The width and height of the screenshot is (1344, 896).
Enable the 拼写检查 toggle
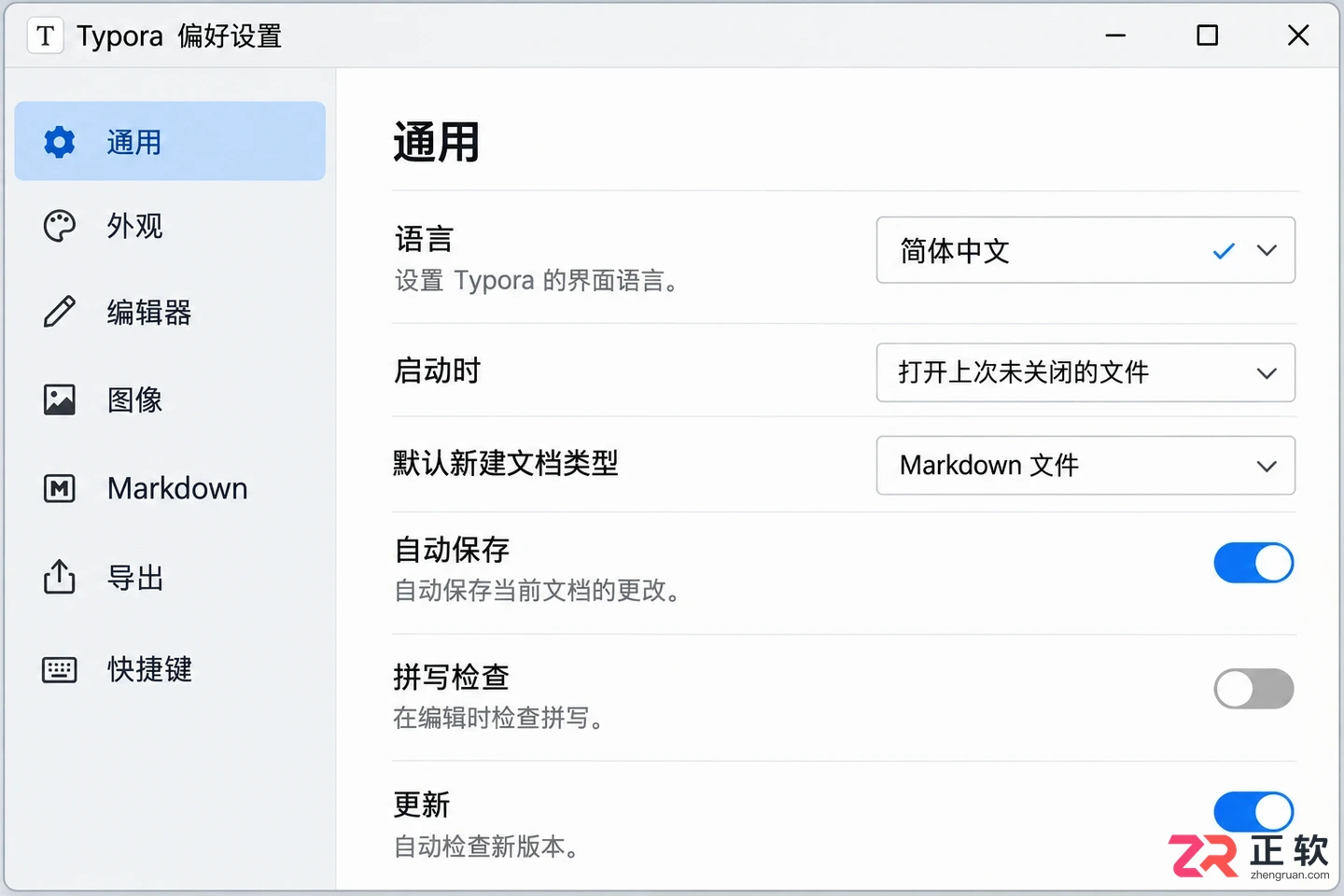click(x=1253, y=689)
